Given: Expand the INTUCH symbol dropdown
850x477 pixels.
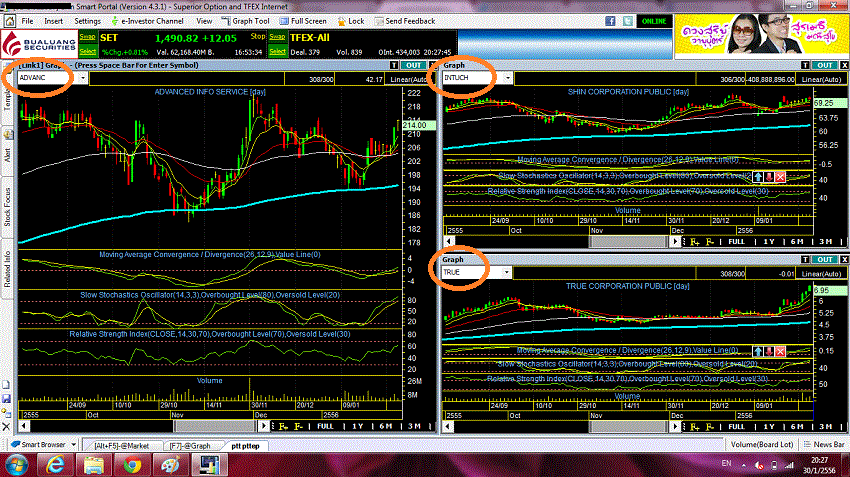Looking at the screenshot, I should coord(507,78).
